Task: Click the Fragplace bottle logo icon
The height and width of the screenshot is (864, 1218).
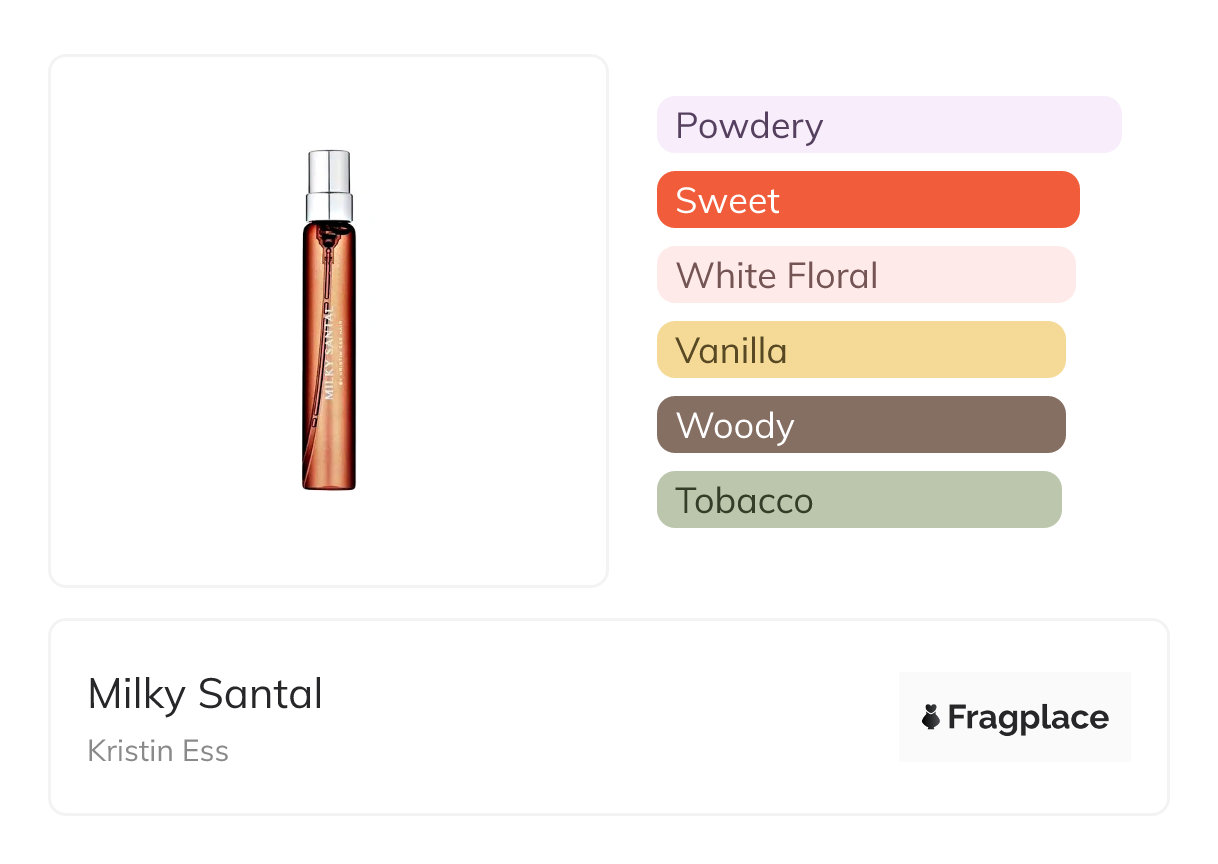Action: (x=931, y=717)
